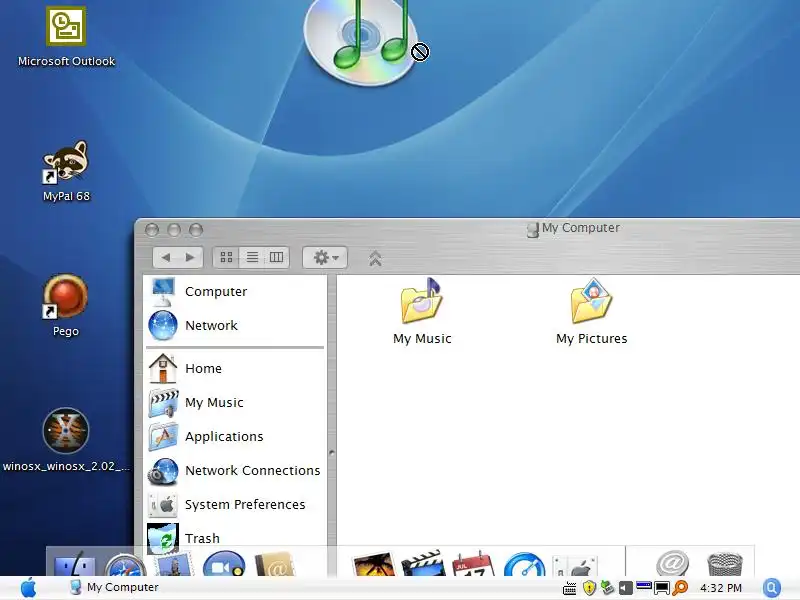800x600 pixels.
Task: Go forward with the right arrow button
Action: pyautogui.click(x=190, y=258)
